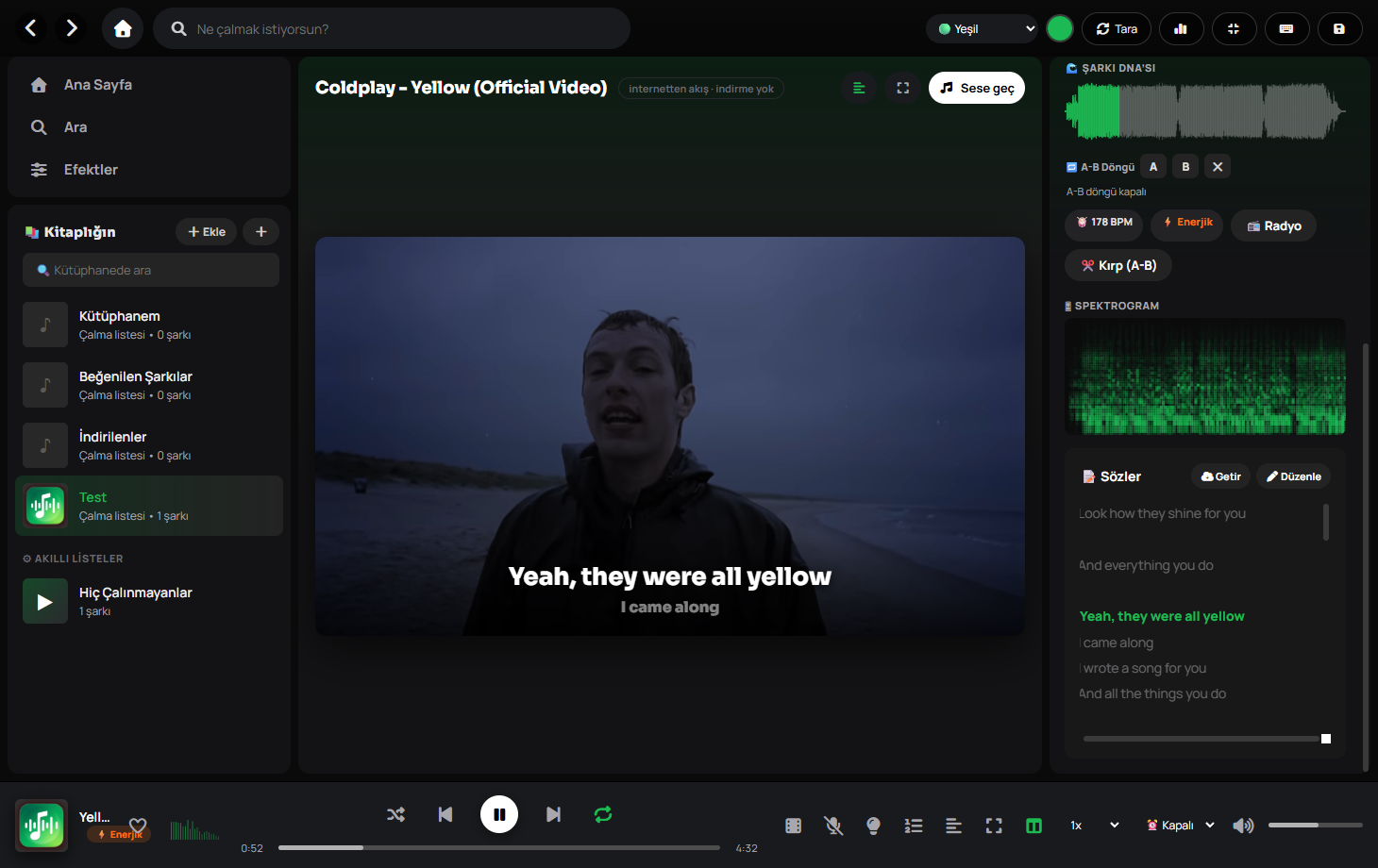Click the lyrics panel bottom slider
The width and height of the screenshot is (1378, 868).
1207,739
